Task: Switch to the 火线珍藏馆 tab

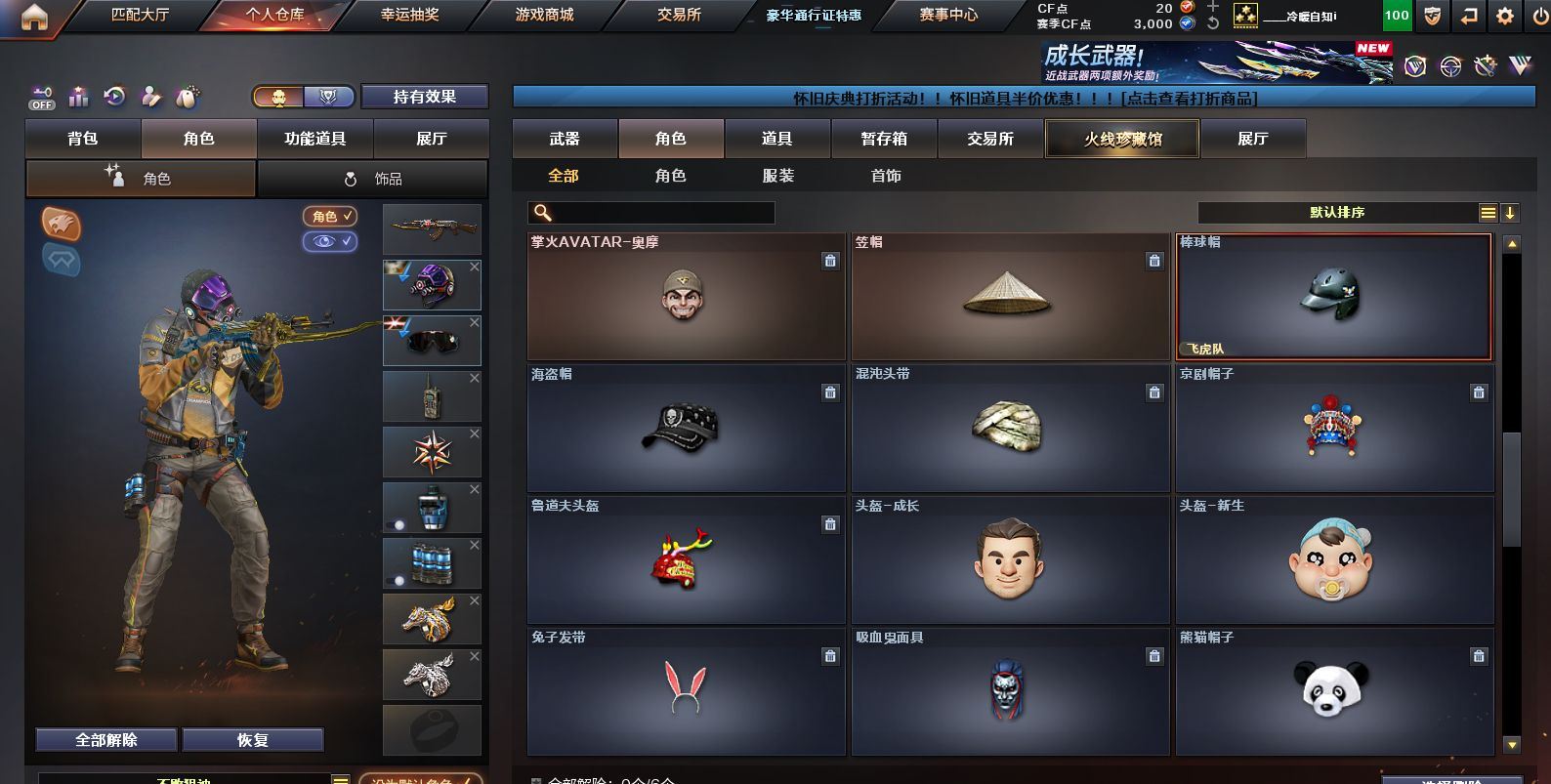Action: coord(1122,139)
